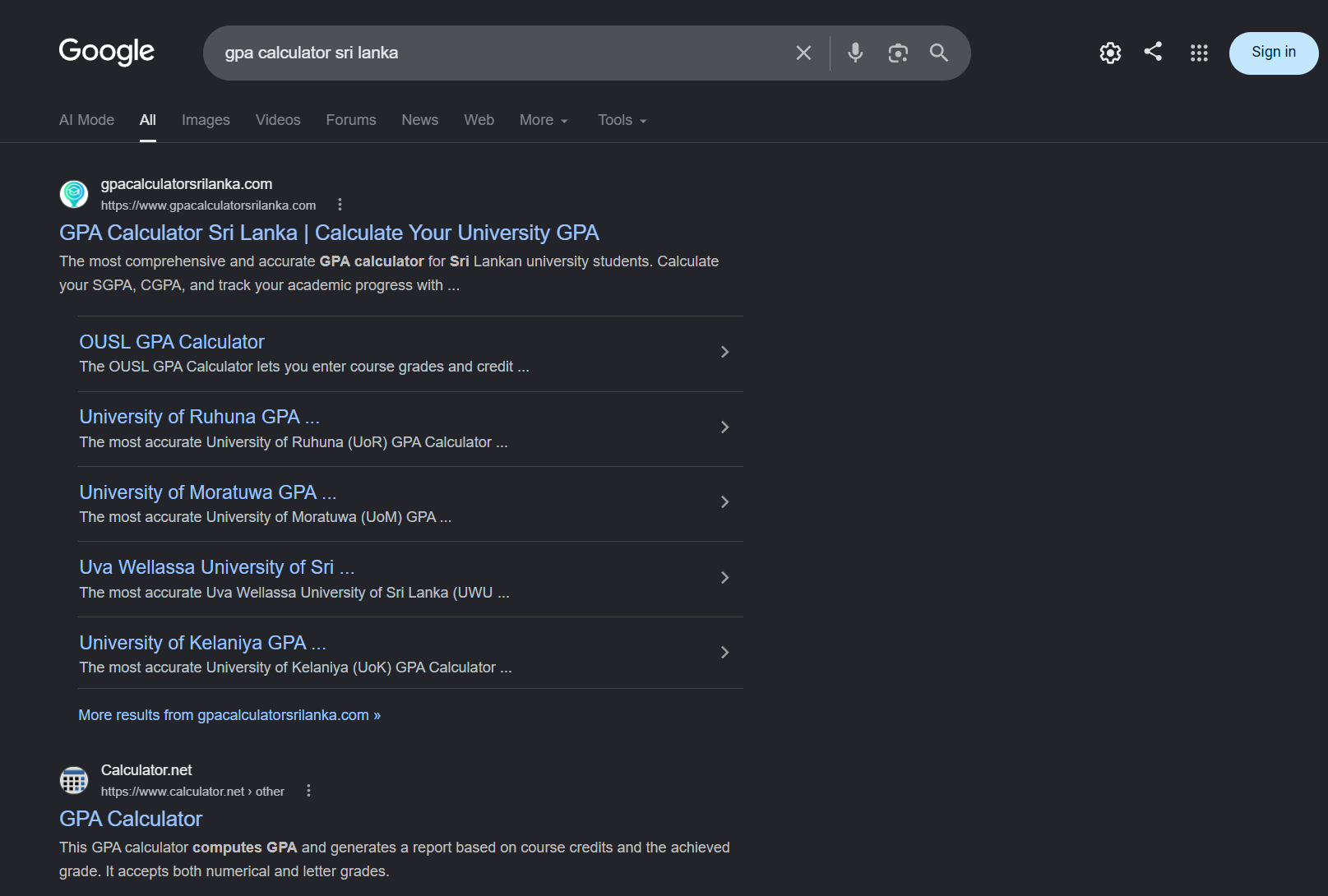The height and width of the screenshot is (896, 1328).
Task: Click More results from gpacalculatorsrilanka.com
Action: pos(229,715)
